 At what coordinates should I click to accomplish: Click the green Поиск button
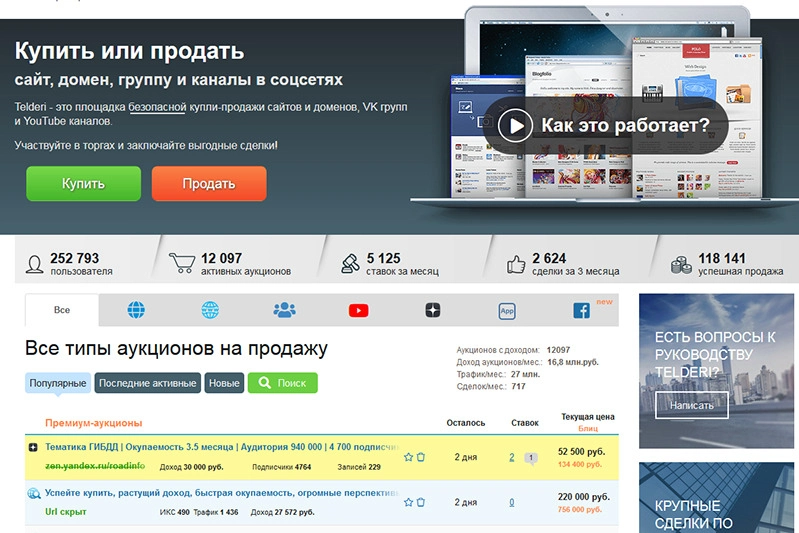tap(283, 383)
